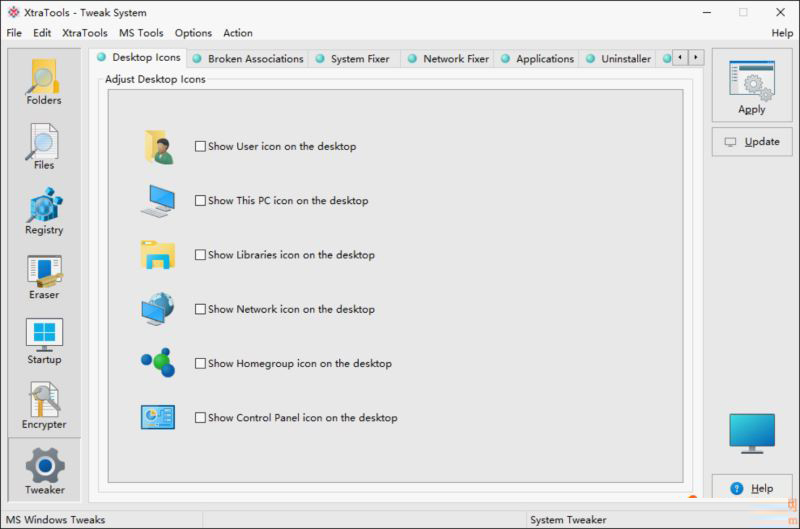Click the User folder icon
This screenshot has height=529, width=800.
pos(159,147)
